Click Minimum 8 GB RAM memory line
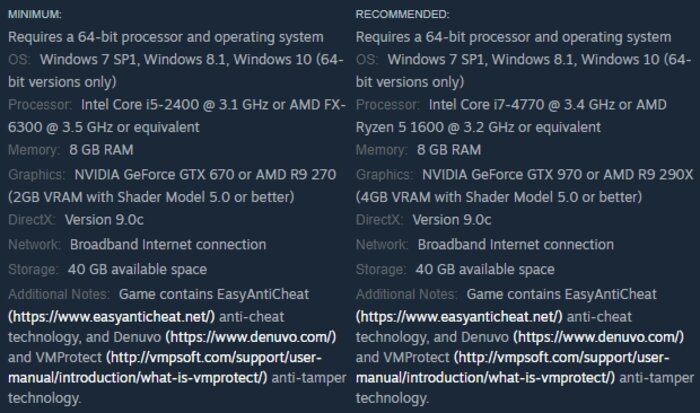Screen dimensions: 700x413 tap(71, 150)
